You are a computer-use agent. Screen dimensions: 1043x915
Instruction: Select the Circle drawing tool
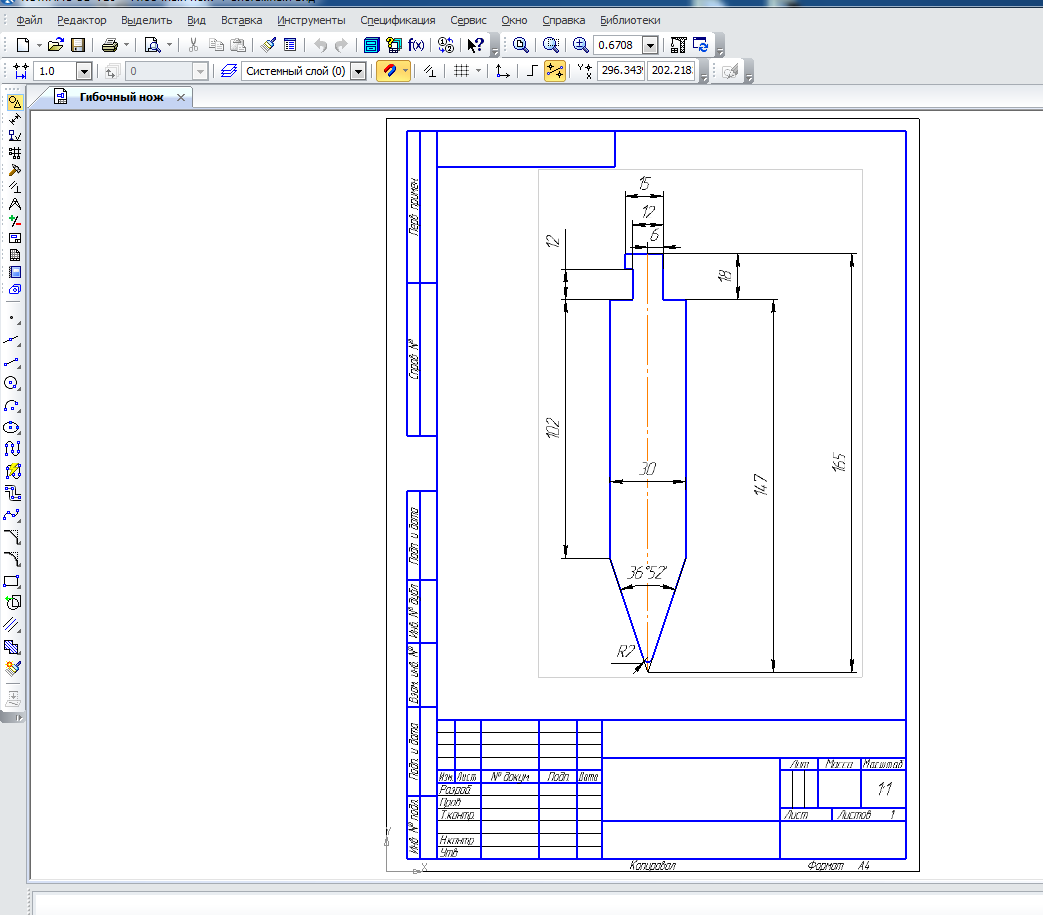click(13, 383)
